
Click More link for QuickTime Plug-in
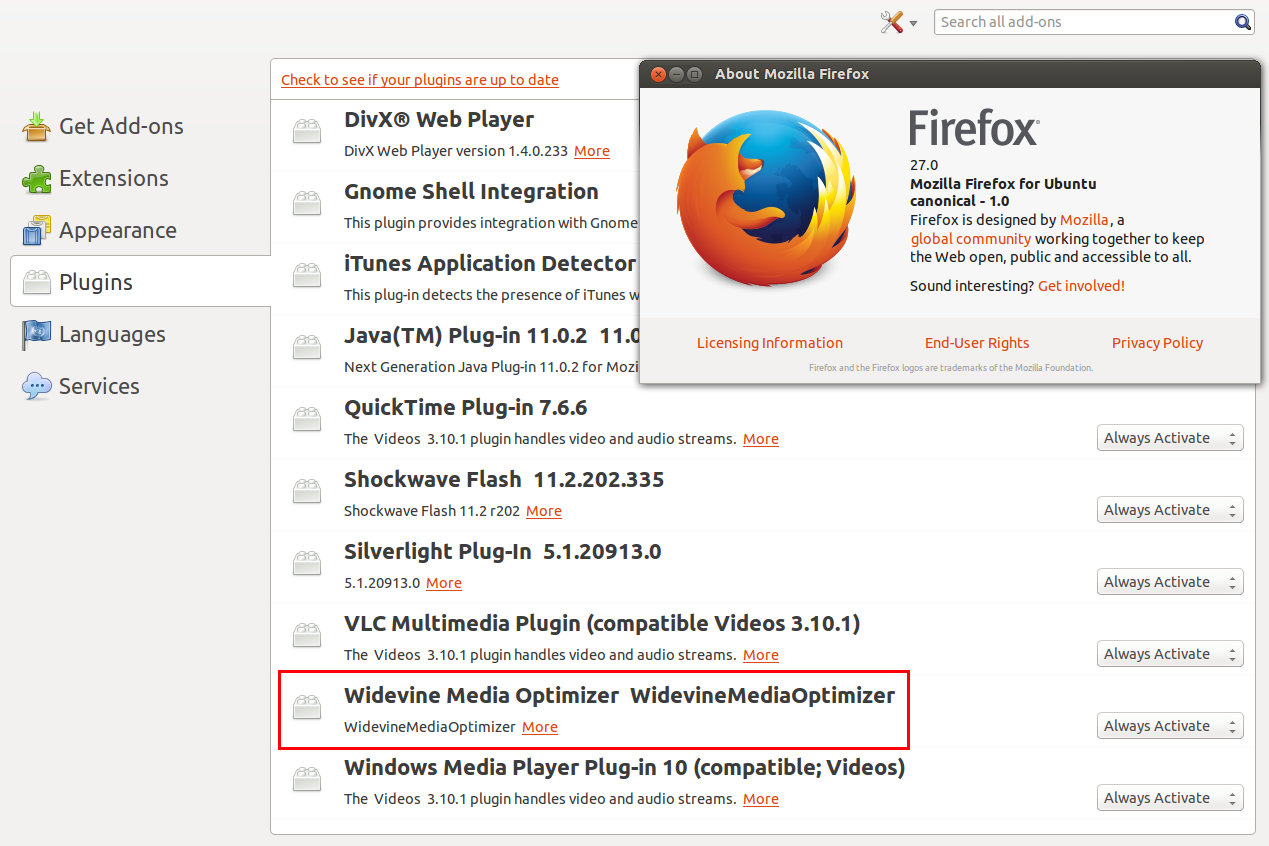[761, 439]
